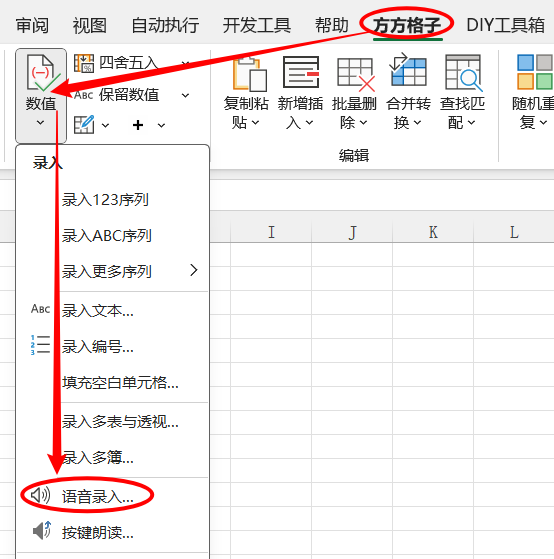Expand the 录入更多序列 submenu arrow

click(x=194, y=271)
